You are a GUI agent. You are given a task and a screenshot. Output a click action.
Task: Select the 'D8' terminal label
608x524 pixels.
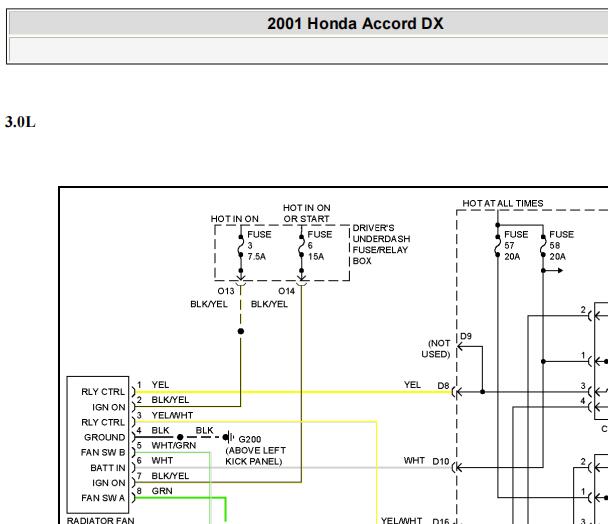443,386
